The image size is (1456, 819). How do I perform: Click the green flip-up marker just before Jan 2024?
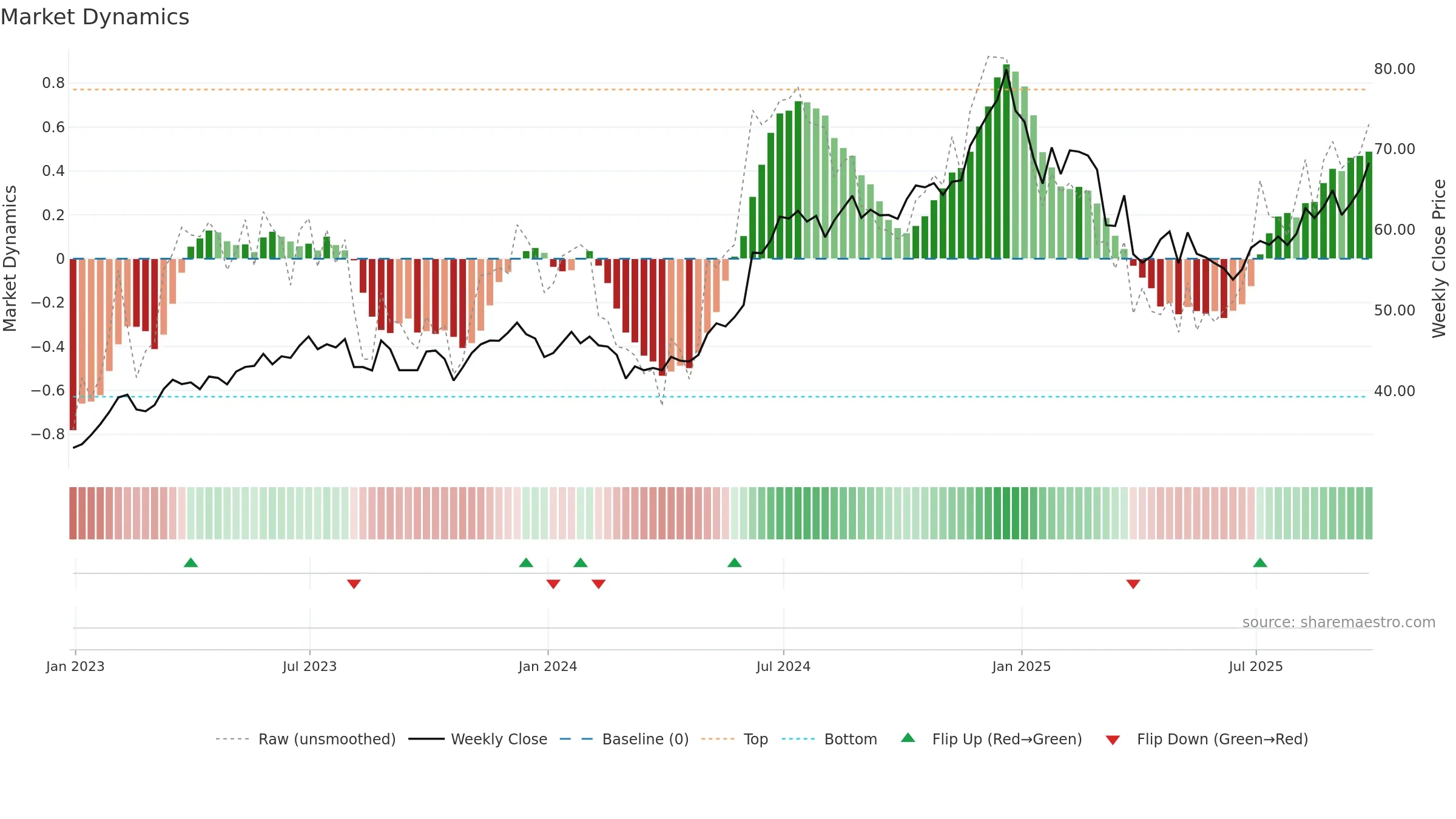point(526,562)
